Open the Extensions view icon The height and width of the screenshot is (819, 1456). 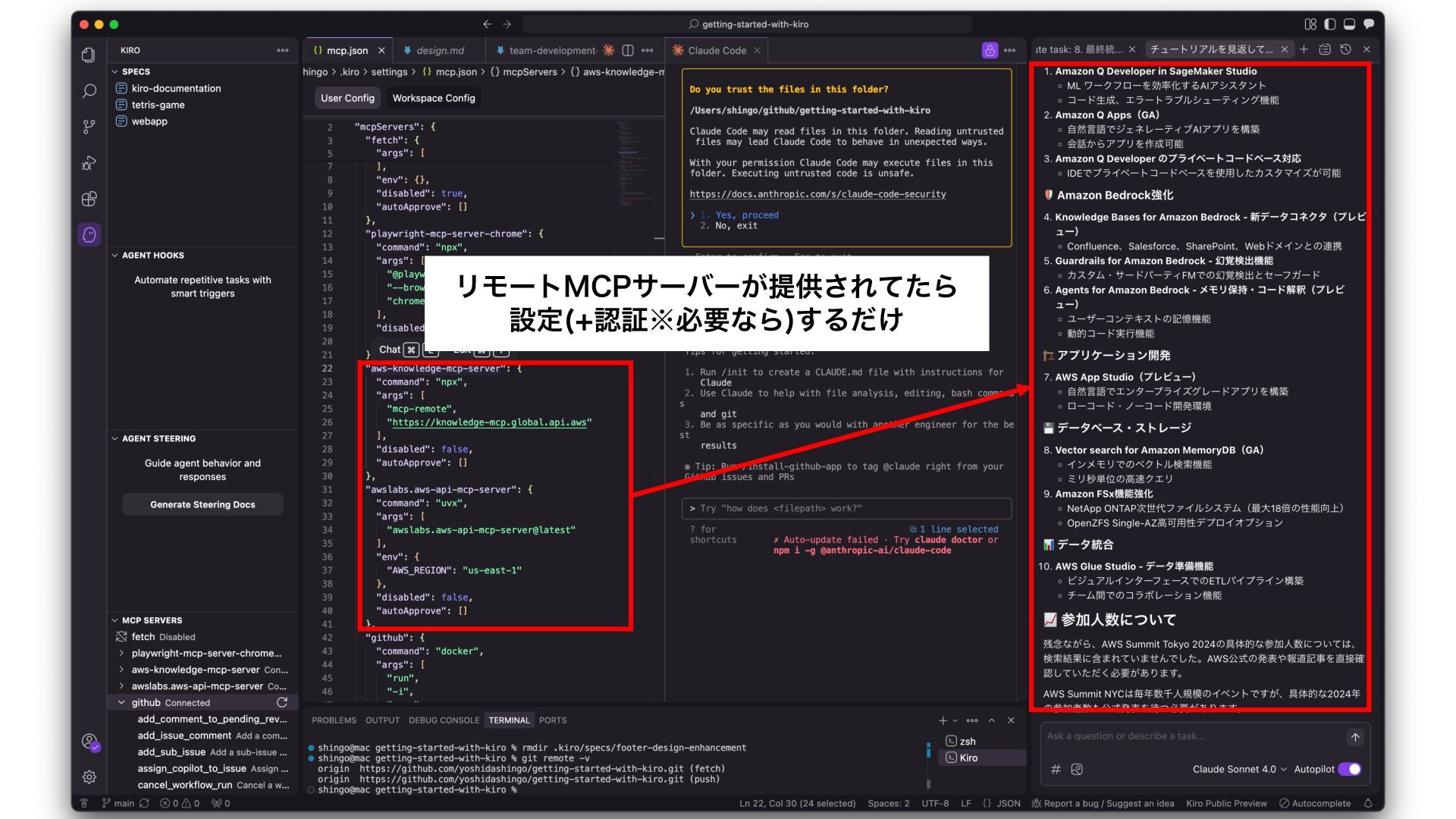(89, 199)
